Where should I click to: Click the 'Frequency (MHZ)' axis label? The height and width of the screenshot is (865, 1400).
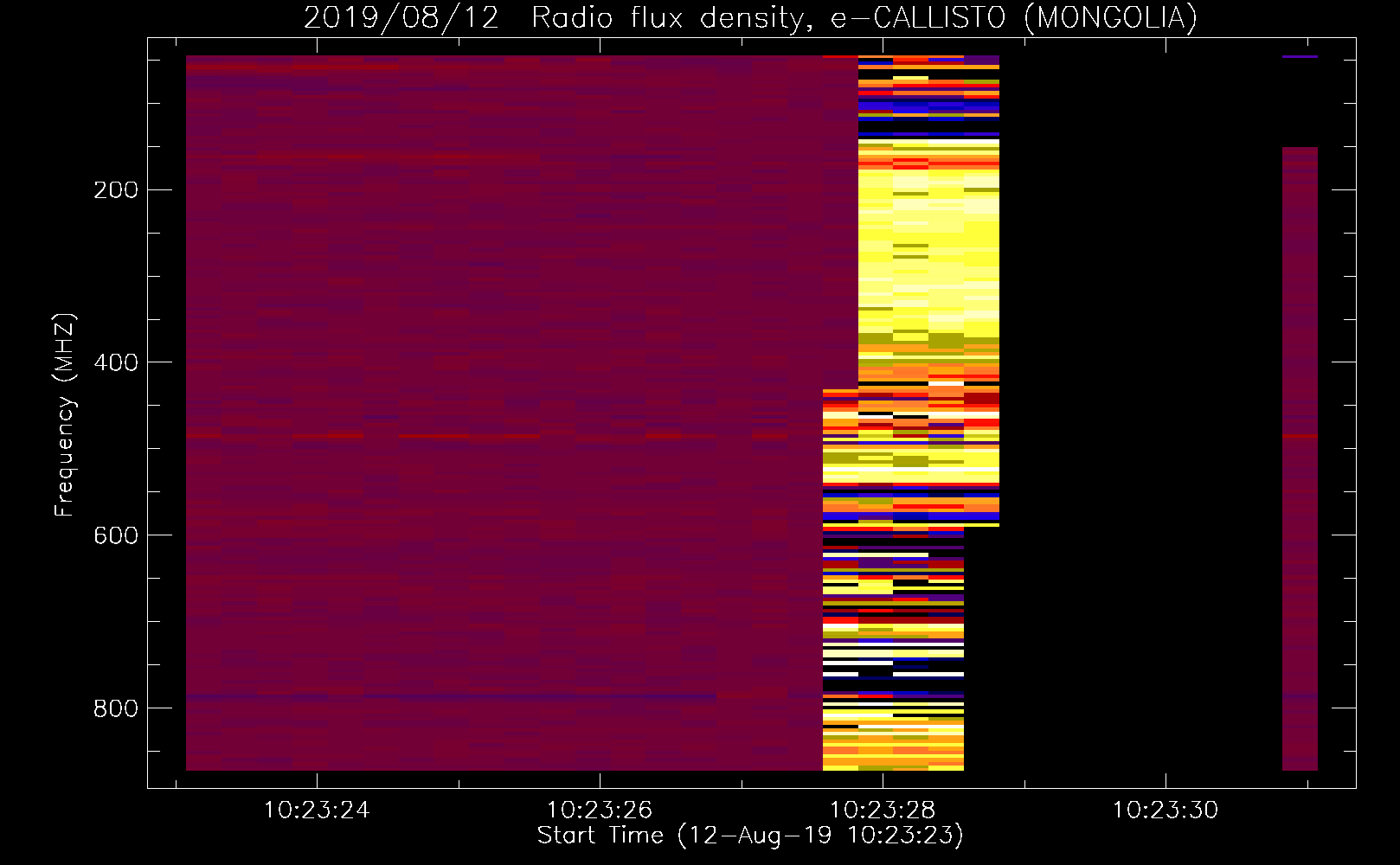tap(65, 415)
